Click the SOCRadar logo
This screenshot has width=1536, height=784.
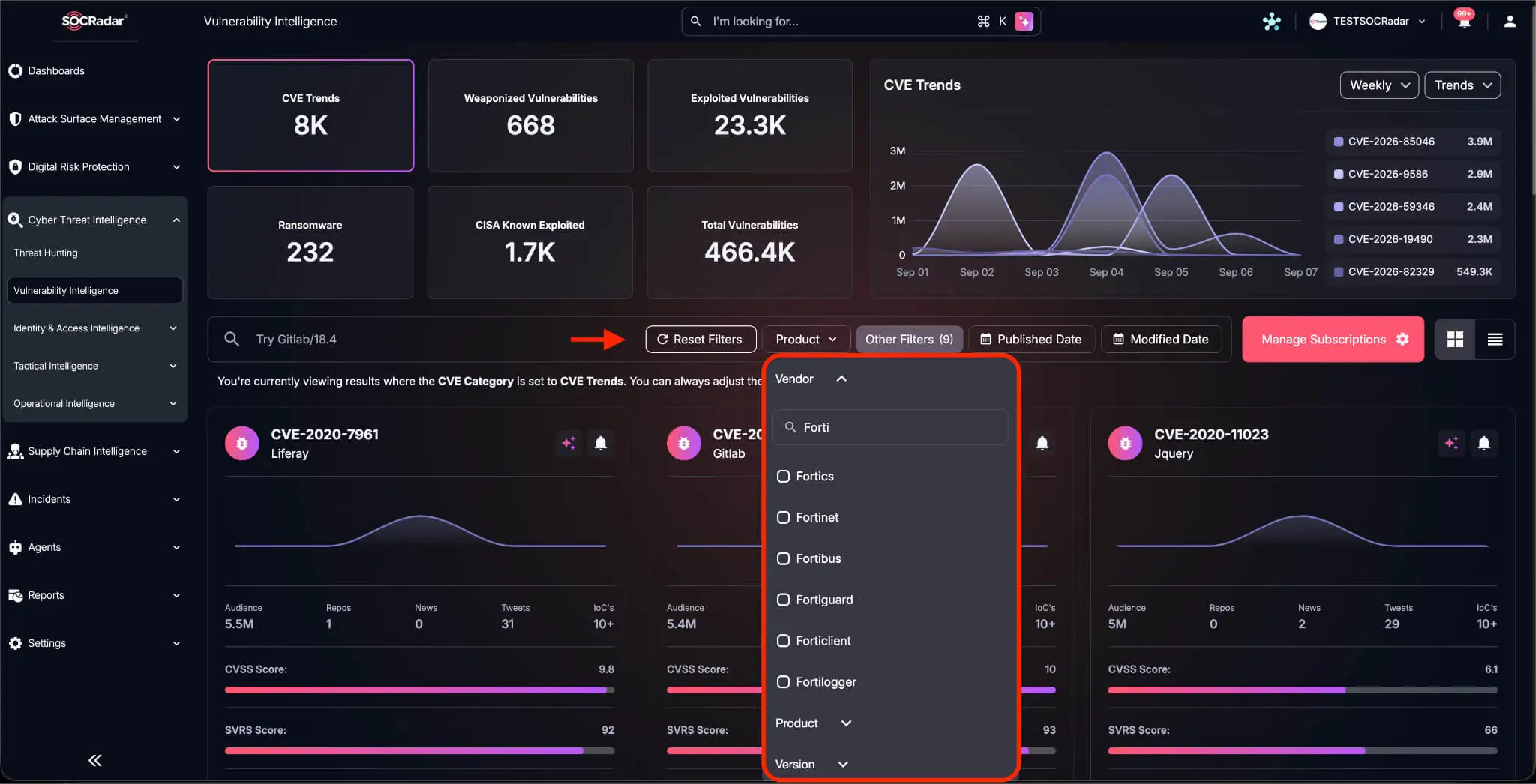pos(94,20)
